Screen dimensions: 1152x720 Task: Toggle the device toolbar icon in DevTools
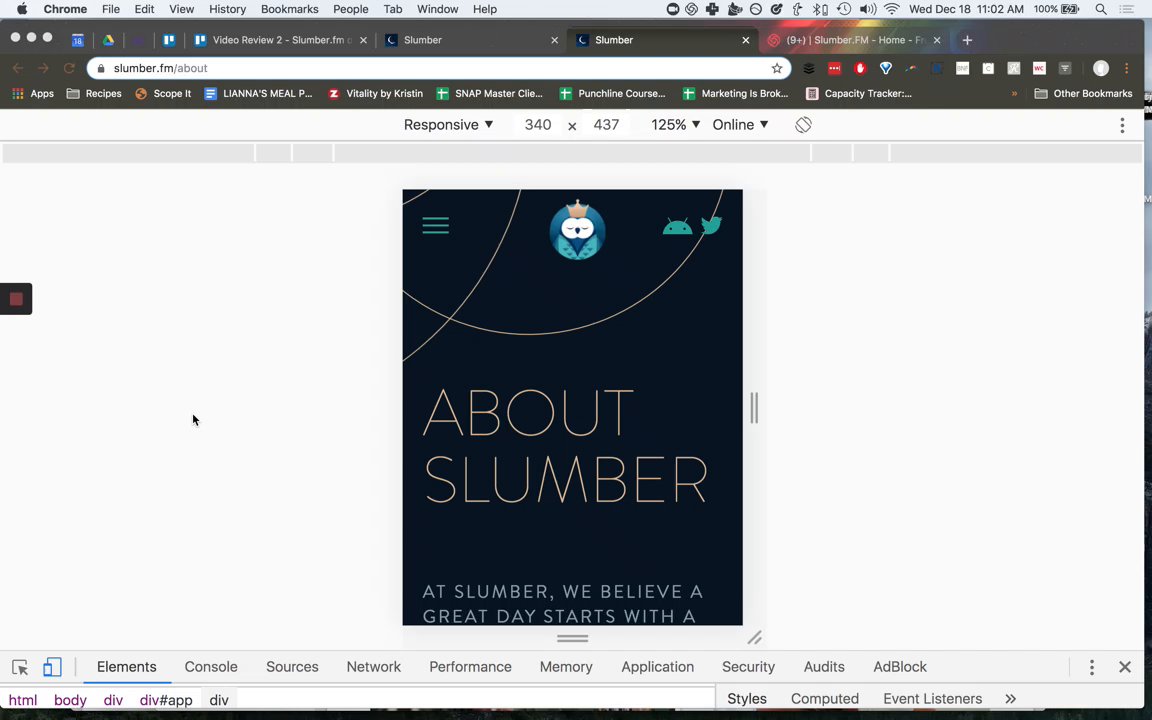pos(51,667)
